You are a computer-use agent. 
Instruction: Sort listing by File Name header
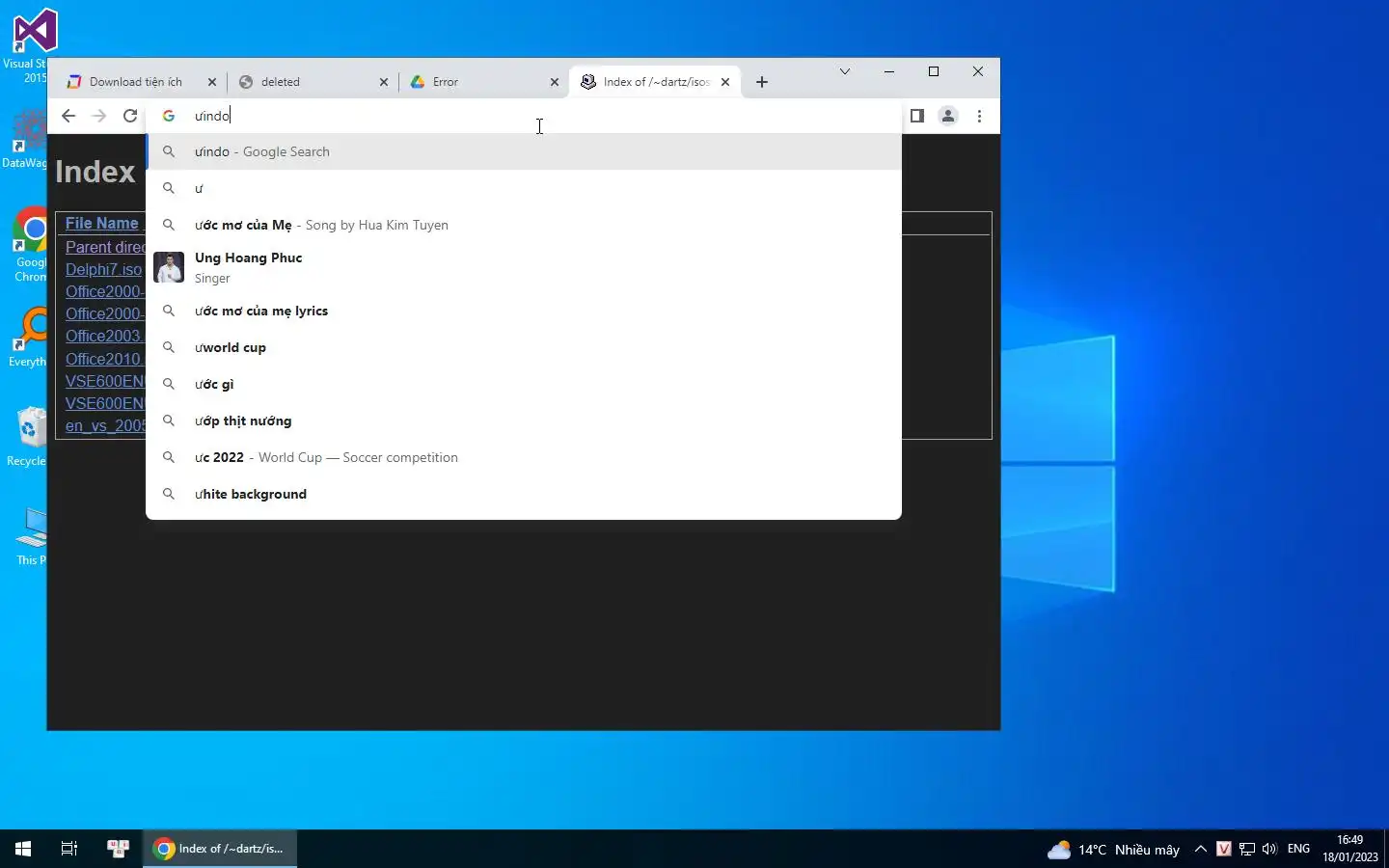pos(102,223)
